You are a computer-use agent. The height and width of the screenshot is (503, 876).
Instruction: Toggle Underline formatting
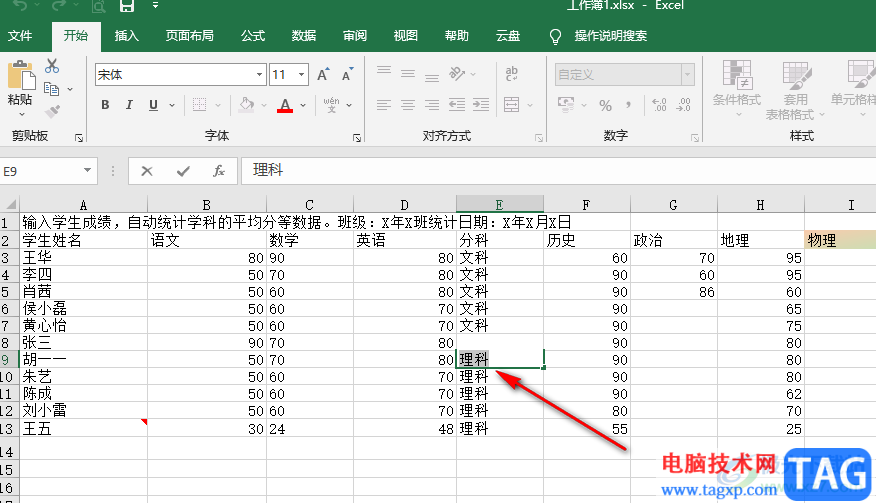pyautogui.click(x=153, y=105)
